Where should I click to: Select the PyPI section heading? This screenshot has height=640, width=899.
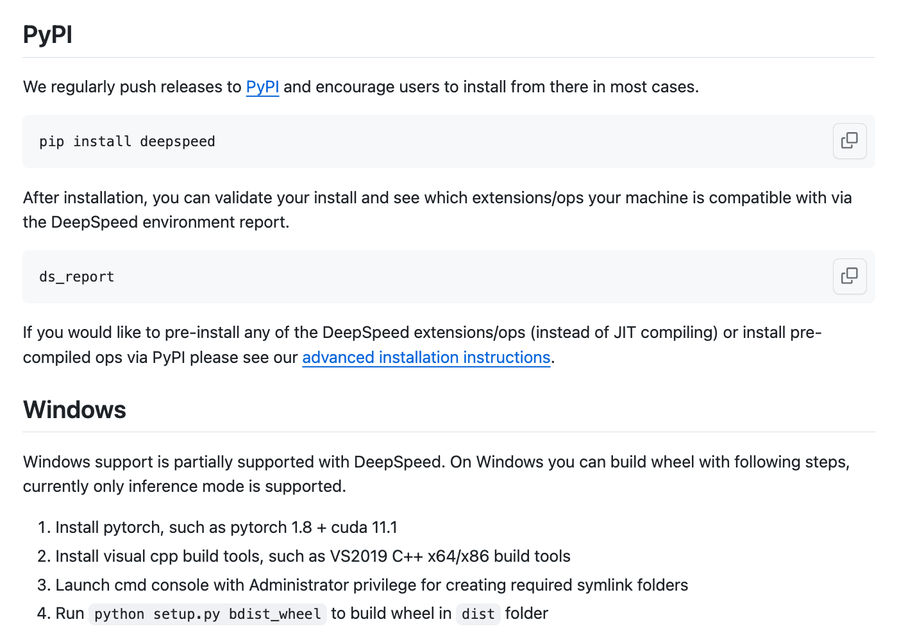tap(48, 34)
